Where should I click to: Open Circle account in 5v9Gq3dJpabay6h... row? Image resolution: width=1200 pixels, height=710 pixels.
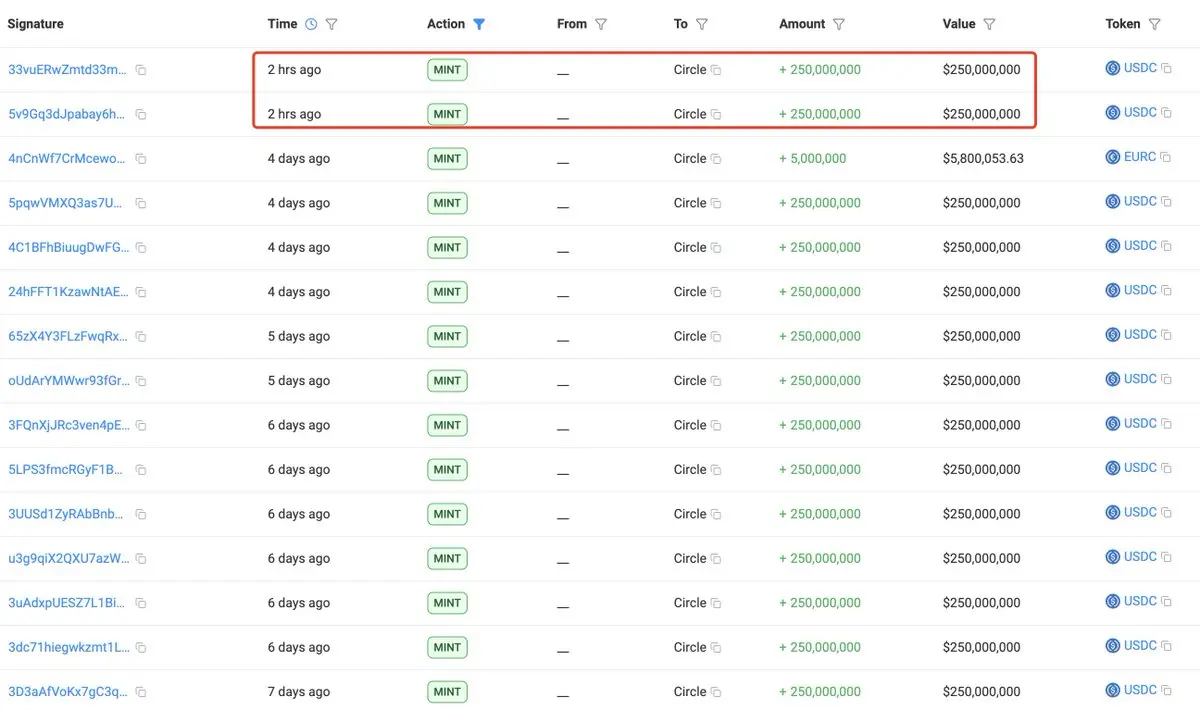[690, 114]
